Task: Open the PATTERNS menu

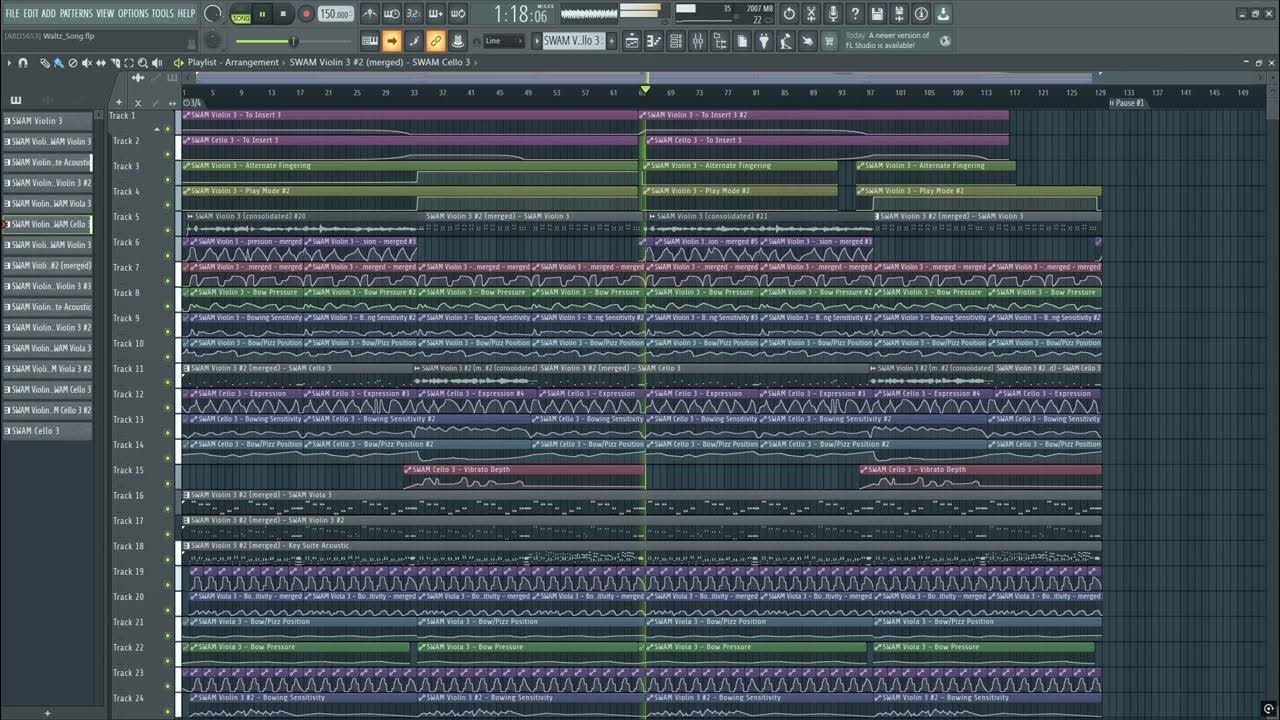Action: (76, 13)
